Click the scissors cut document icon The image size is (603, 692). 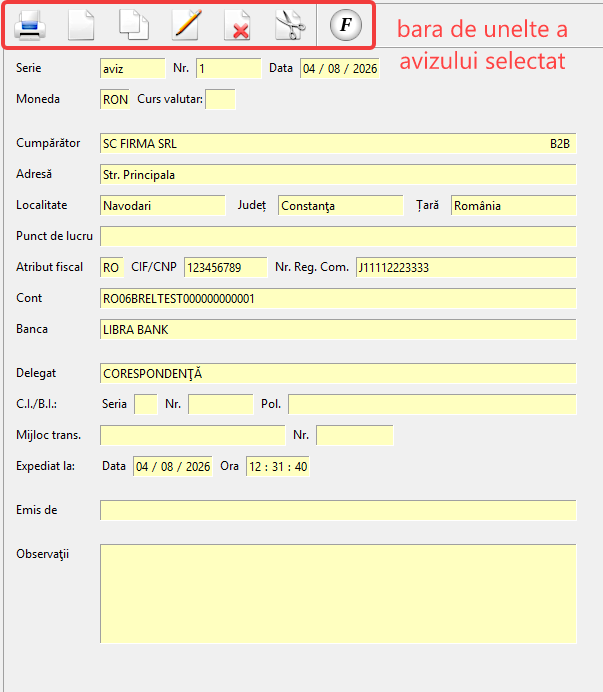click(290, 25)
